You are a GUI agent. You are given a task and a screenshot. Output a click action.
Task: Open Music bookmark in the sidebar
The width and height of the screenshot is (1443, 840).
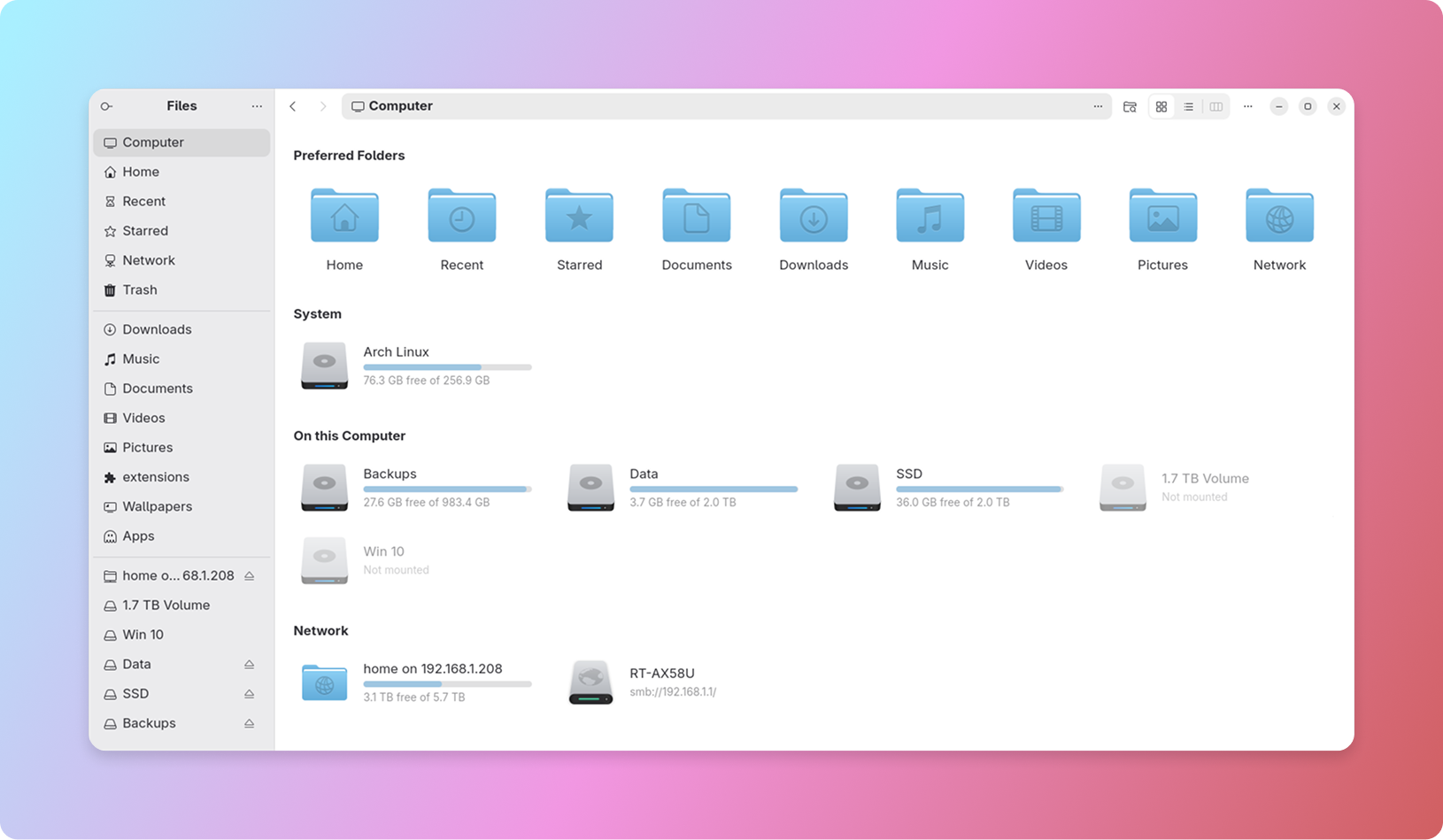pos(181,358)
